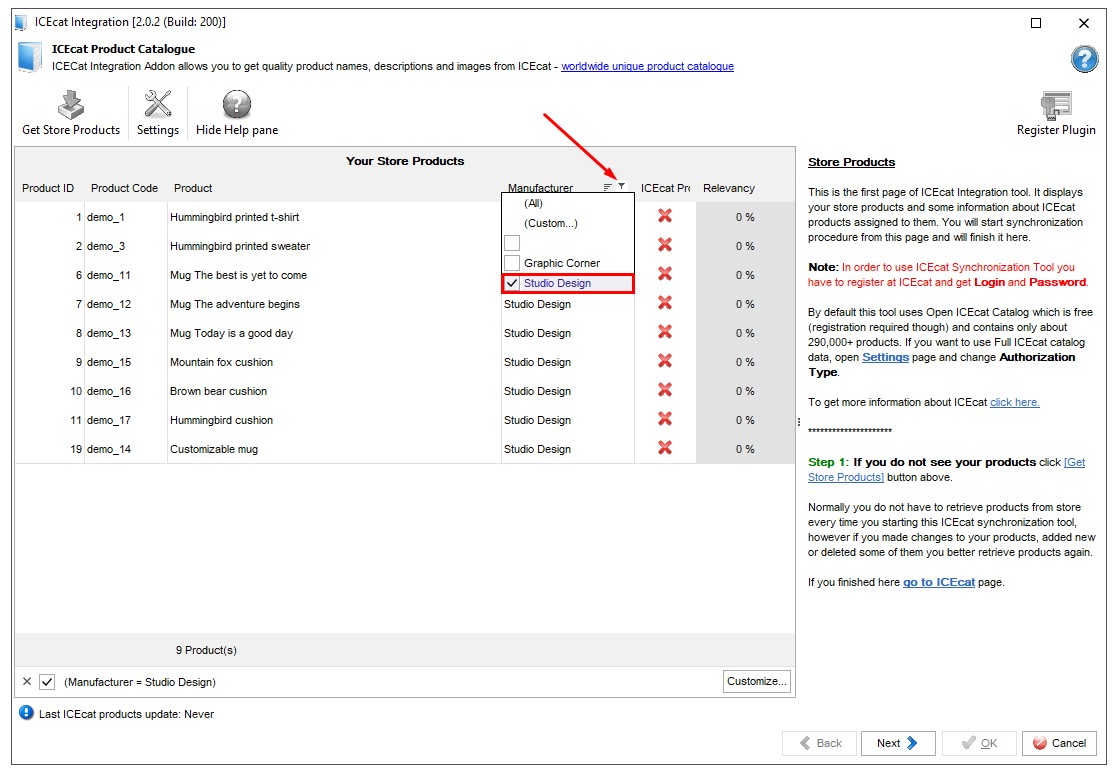Screen dimensions: 1116x774
Task: Click the go to ICEcat link
Action: tap(939, 582)
